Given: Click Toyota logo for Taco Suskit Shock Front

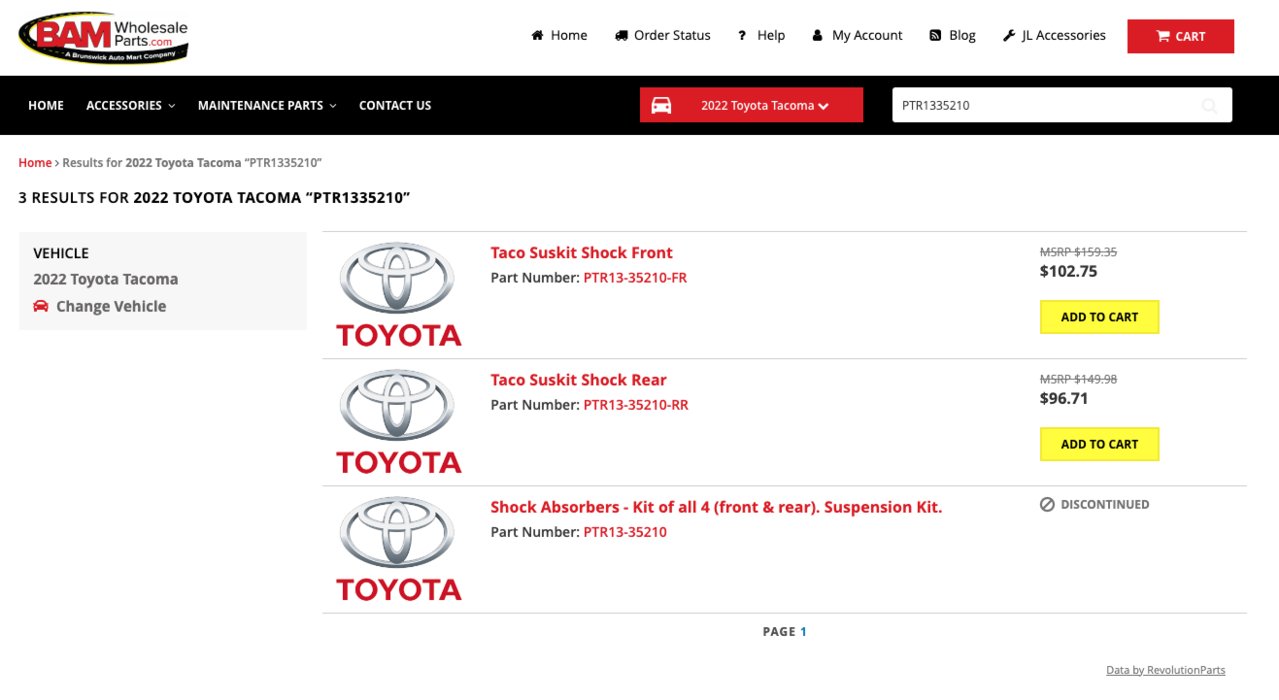Looking at the screenshot, I should (399, 294).
